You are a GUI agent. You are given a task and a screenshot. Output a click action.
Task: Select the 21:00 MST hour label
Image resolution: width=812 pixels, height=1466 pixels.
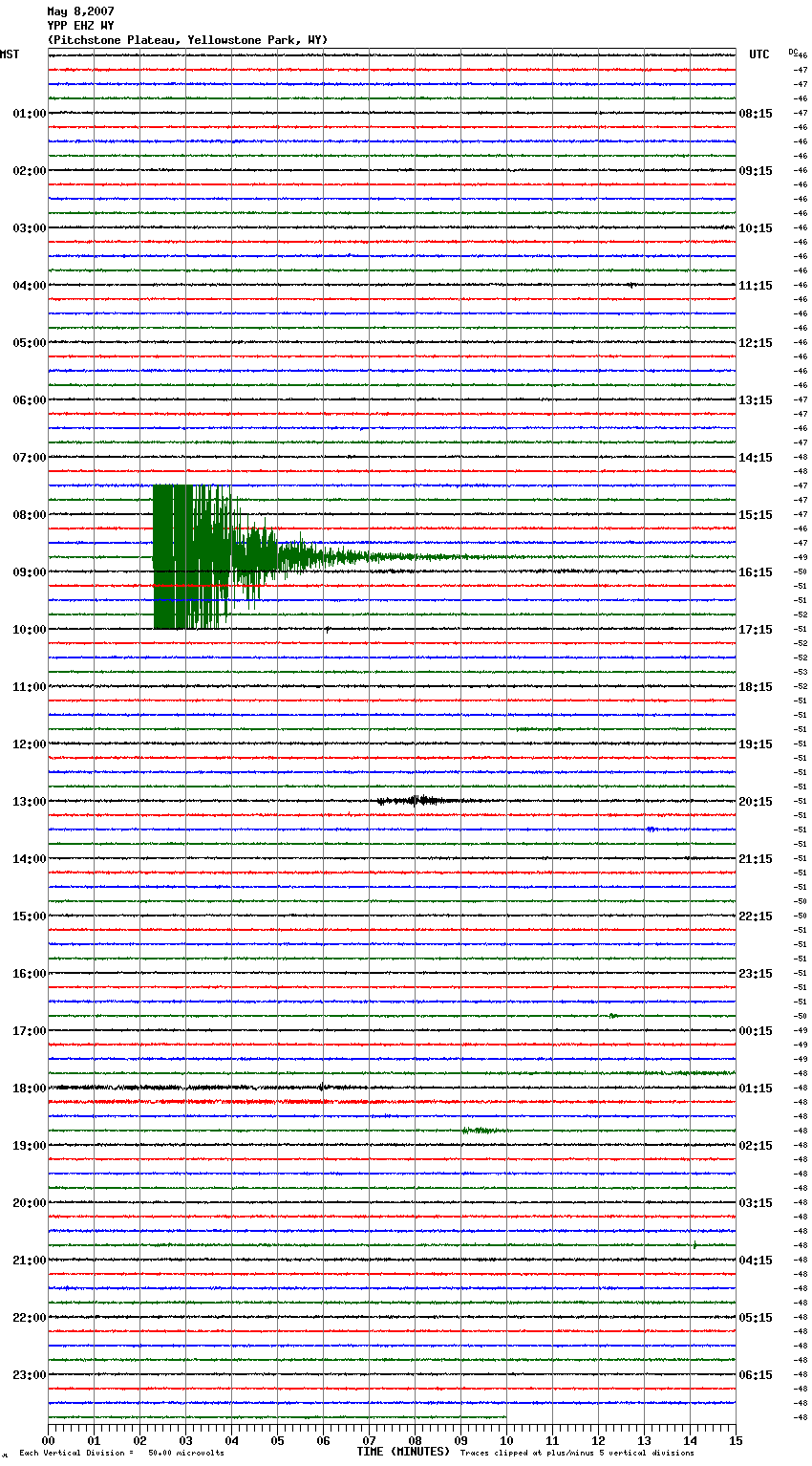tap(30, 1261)
